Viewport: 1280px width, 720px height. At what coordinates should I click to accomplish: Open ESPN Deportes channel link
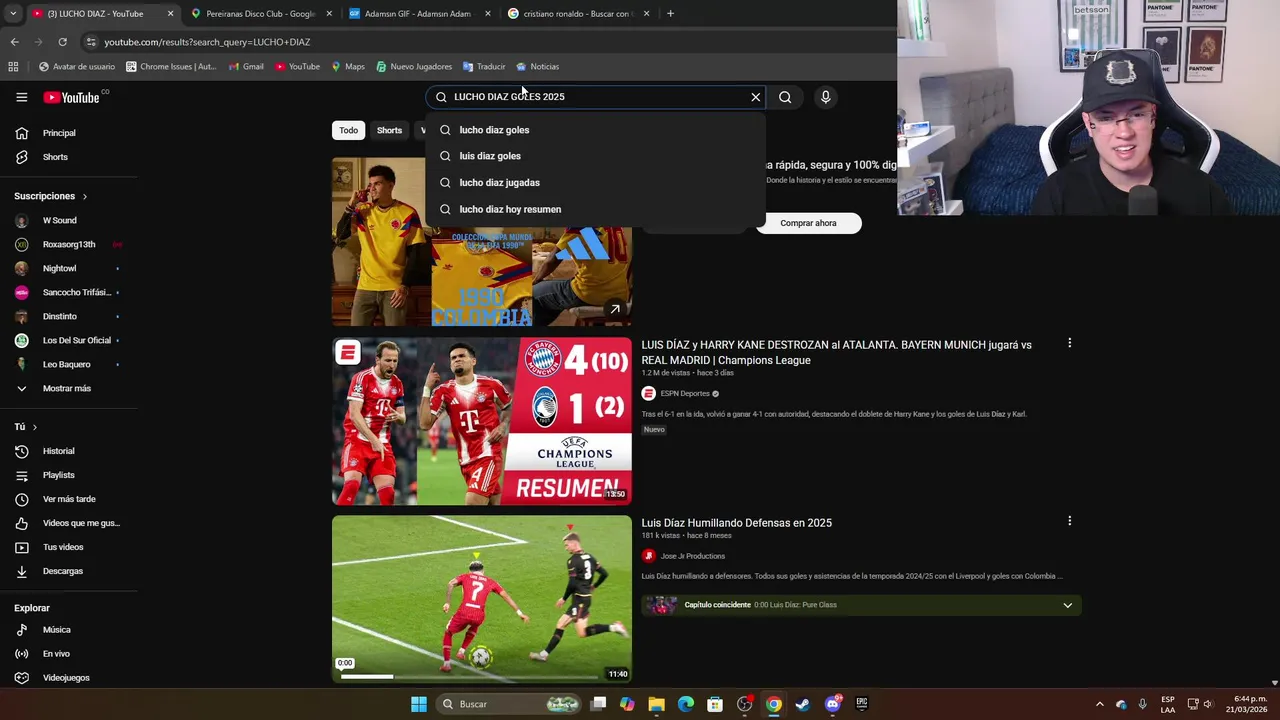pyautogui.click(x=685, y=394)
